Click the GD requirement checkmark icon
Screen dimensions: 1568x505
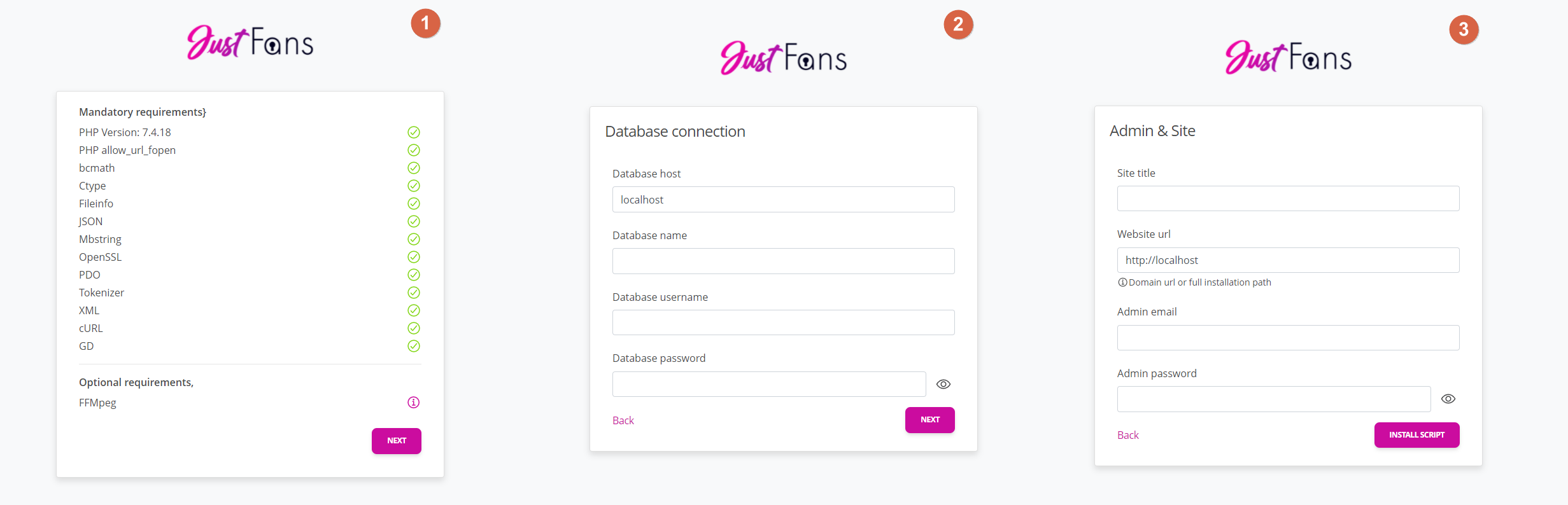[414, 346]
